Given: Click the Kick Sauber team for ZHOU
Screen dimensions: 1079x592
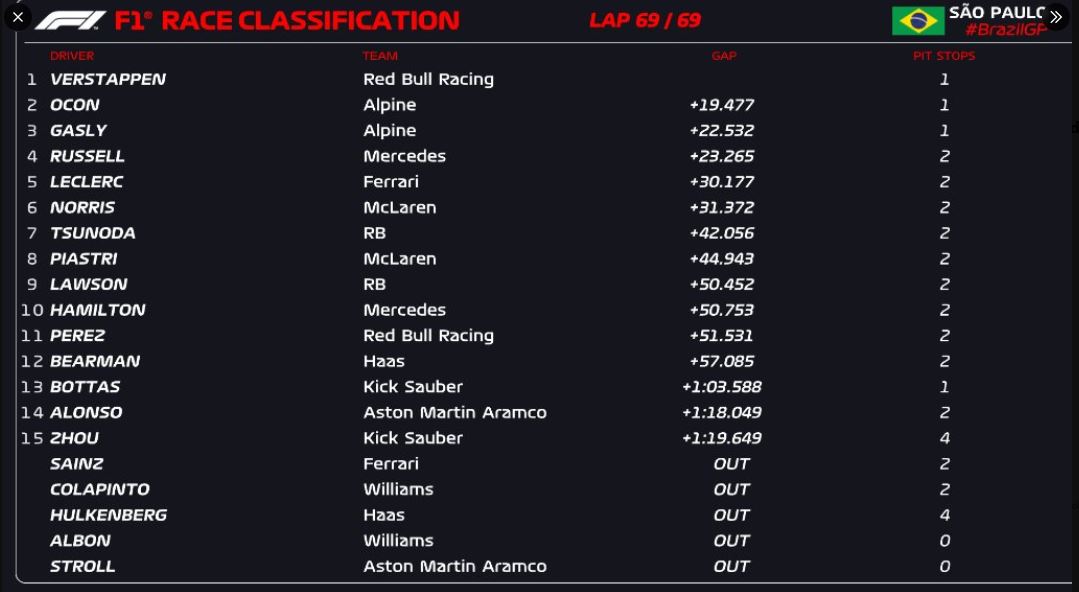Looking at the screenshot, I should point(413,438).
